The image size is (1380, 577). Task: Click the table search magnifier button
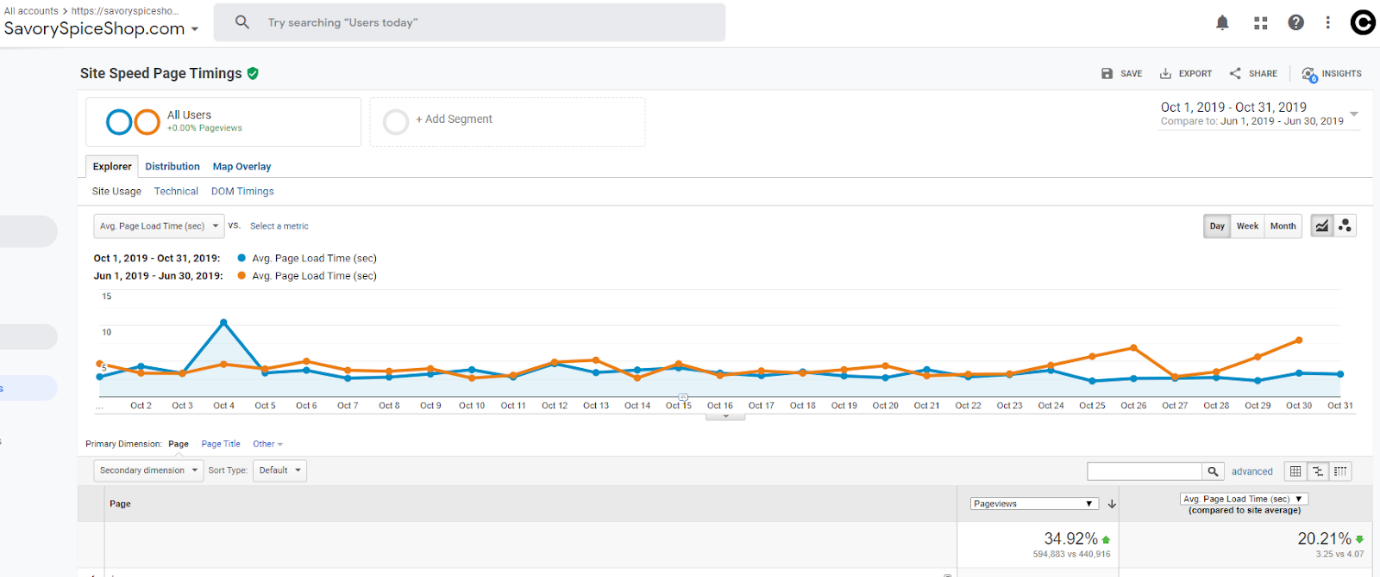[1213, 471]
